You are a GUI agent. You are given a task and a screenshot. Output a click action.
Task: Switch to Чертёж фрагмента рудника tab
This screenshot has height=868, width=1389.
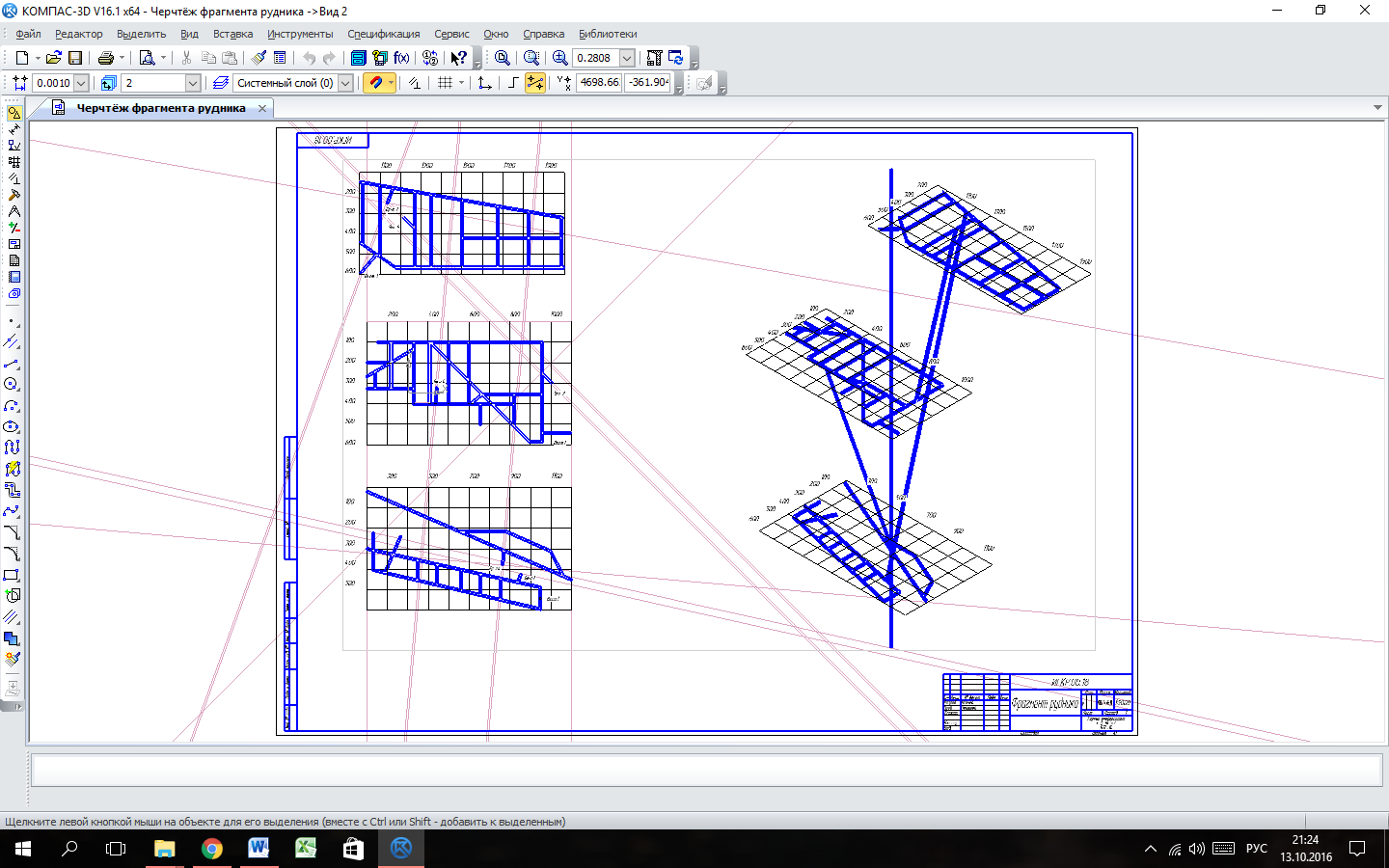point(160,108)
